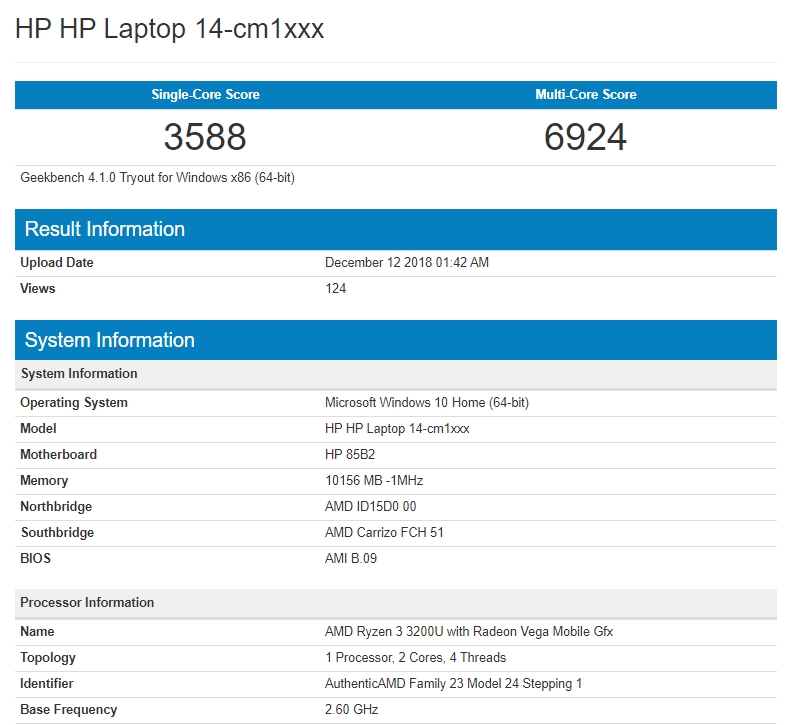The width and height of the screenshot is (796, 725).
Task: Click the Microsoft Windows 10 Home value
Action: [427, 403]
